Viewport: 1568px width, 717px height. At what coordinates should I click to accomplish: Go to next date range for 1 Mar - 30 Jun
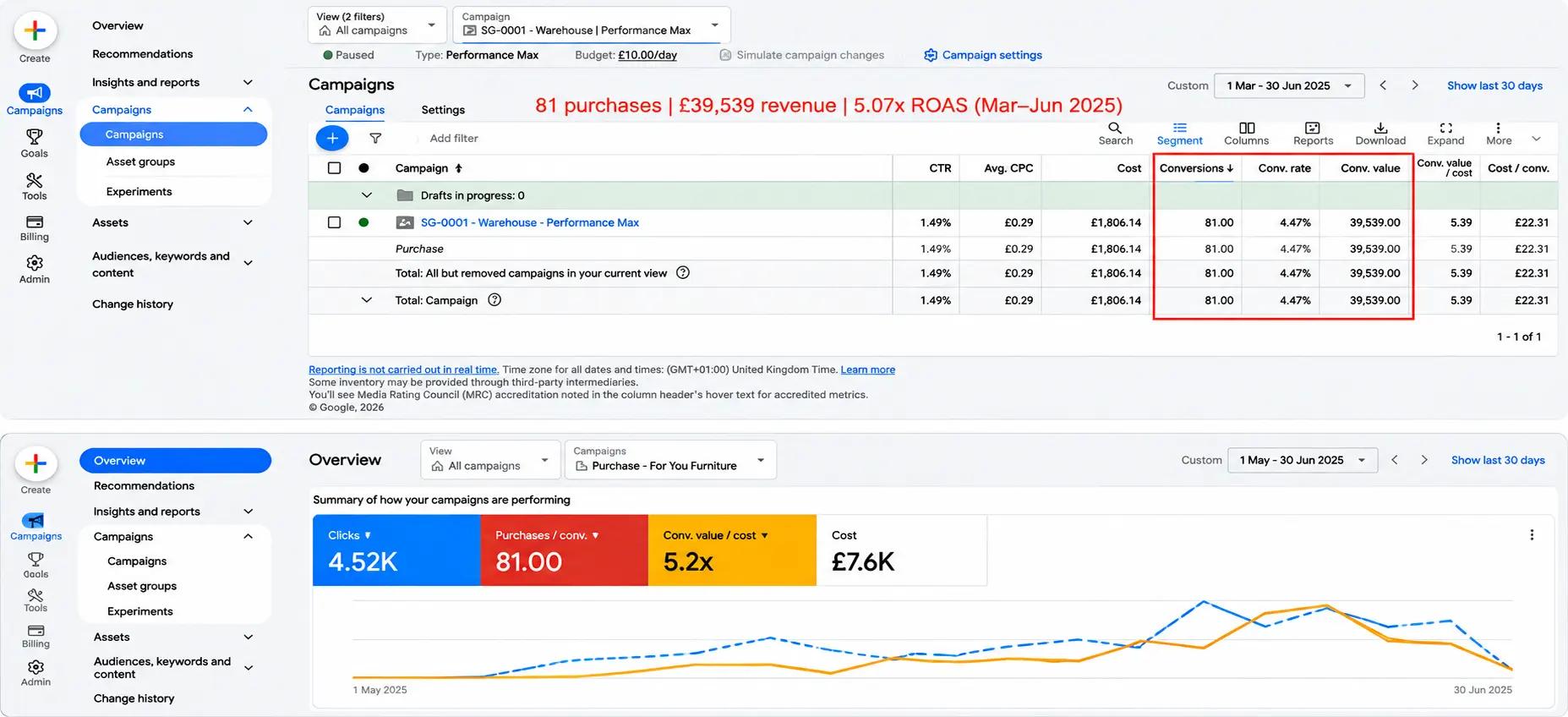[1415, 85]
